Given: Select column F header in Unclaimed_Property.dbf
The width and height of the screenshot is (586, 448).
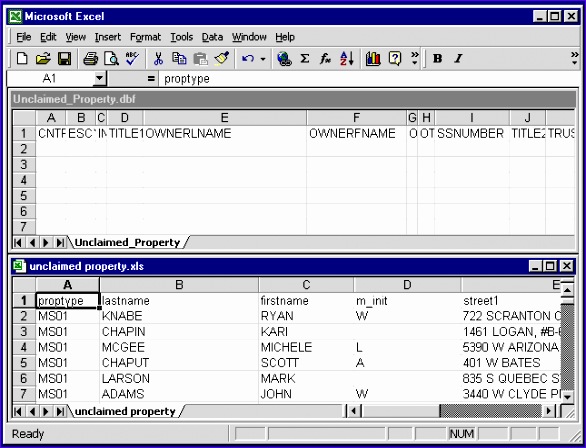Looking at the screenshot, I should coord(357,118).
